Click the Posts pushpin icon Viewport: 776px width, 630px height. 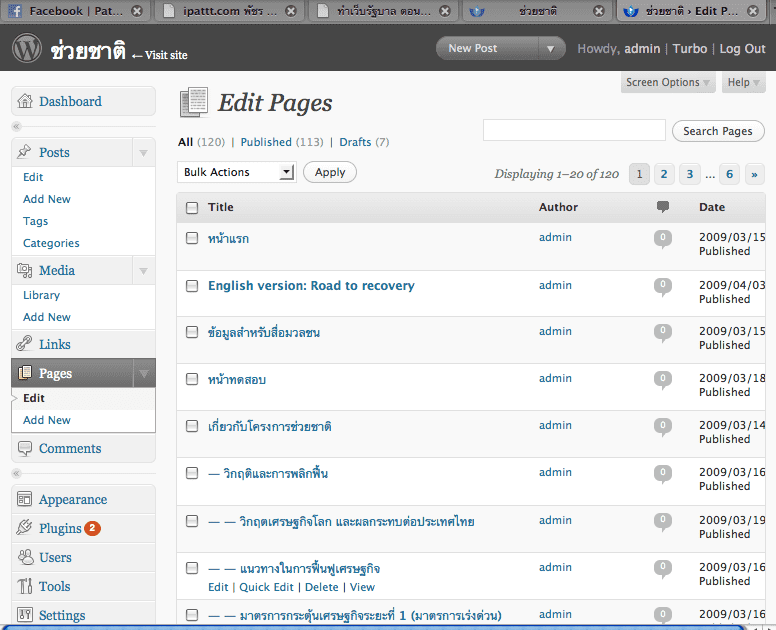pyautogui.click(x=25, y=153)
